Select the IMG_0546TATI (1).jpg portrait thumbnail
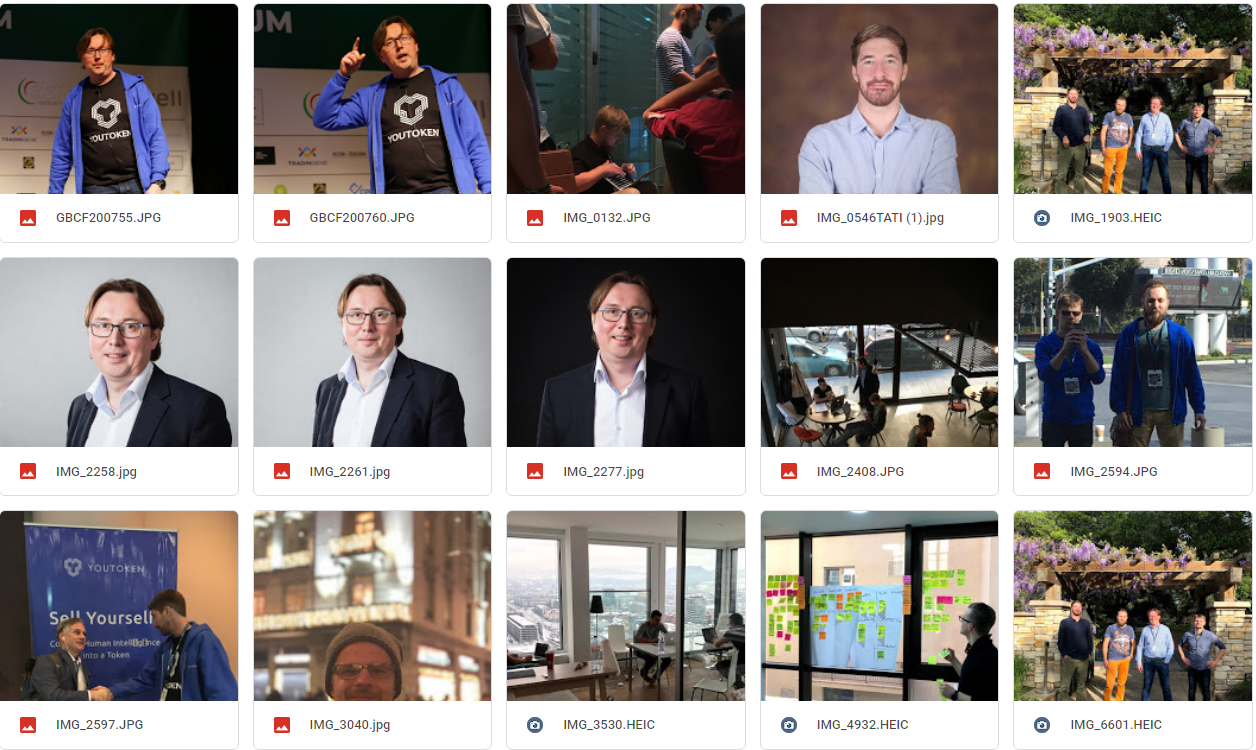This screenshot has width=1256, height=750. click(x=880, y=99)
